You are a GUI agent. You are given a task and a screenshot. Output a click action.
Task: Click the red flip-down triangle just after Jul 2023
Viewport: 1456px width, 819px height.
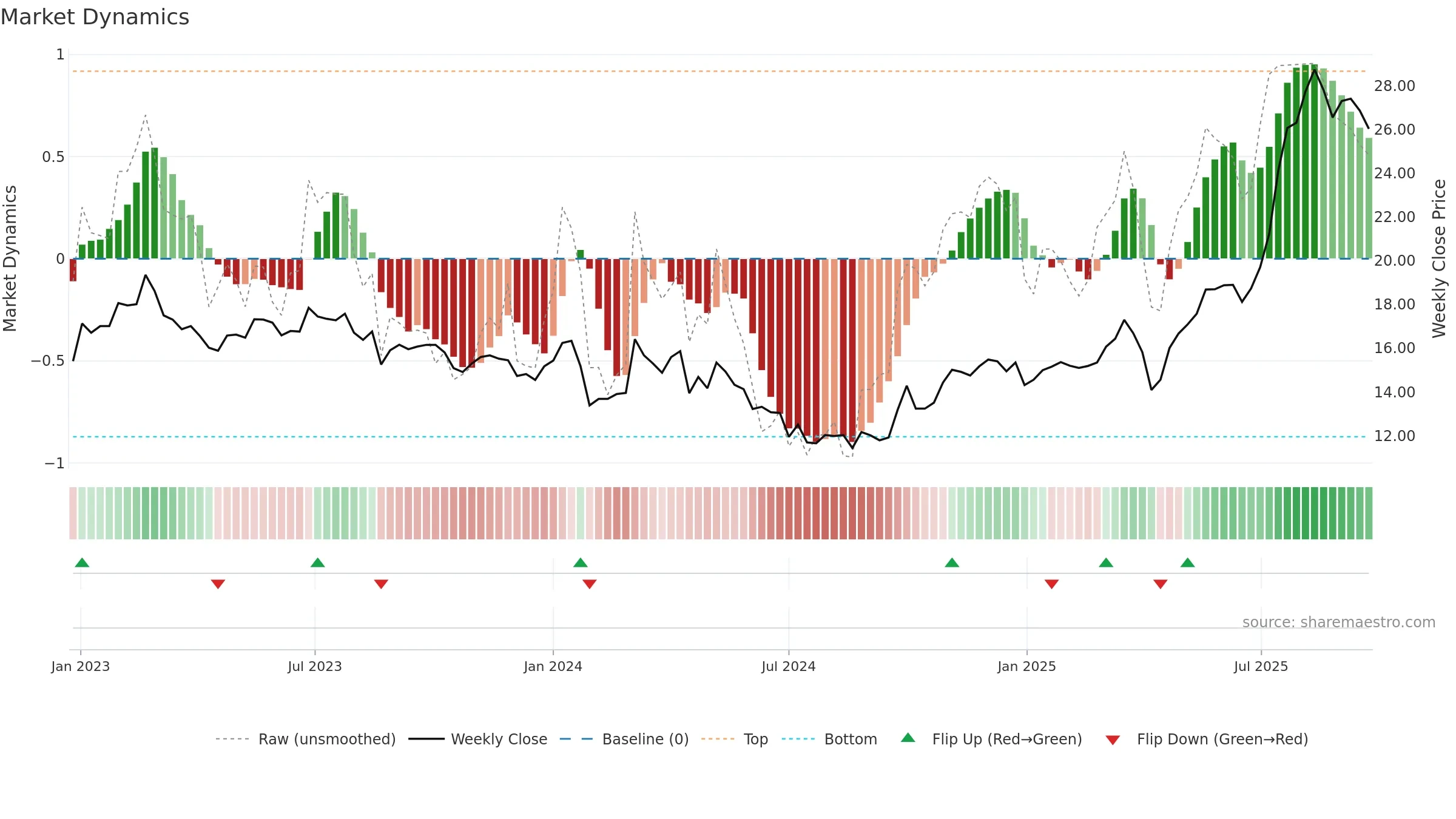click(x=381, y=584)
